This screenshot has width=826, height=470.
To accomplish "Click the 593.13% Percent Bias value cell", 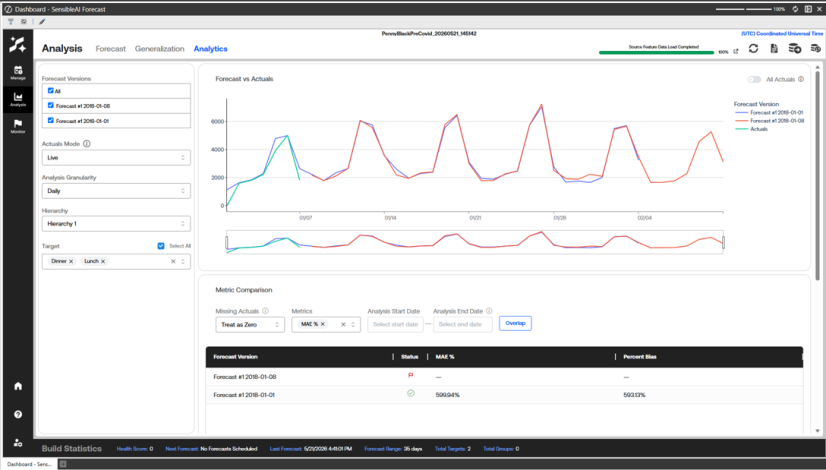I will point(634,395).
